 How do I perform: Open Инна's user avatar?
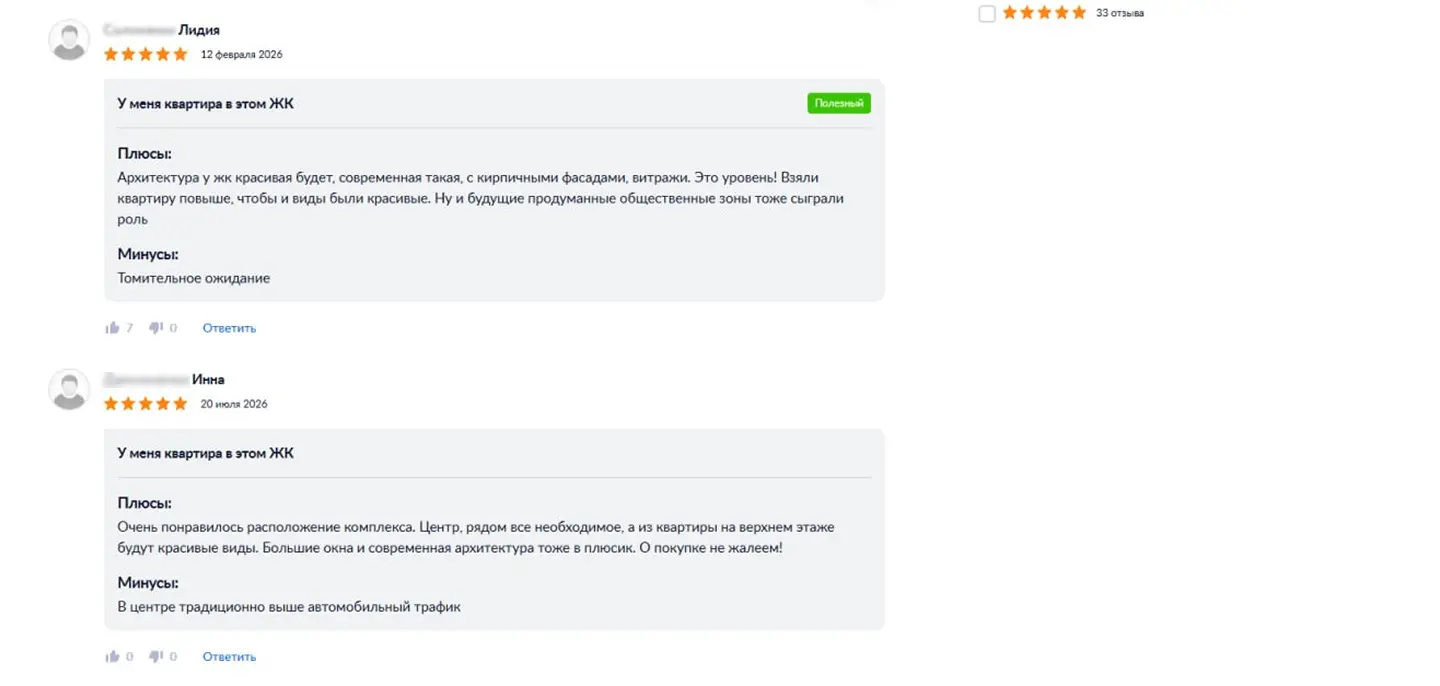[x=69, y=389]
